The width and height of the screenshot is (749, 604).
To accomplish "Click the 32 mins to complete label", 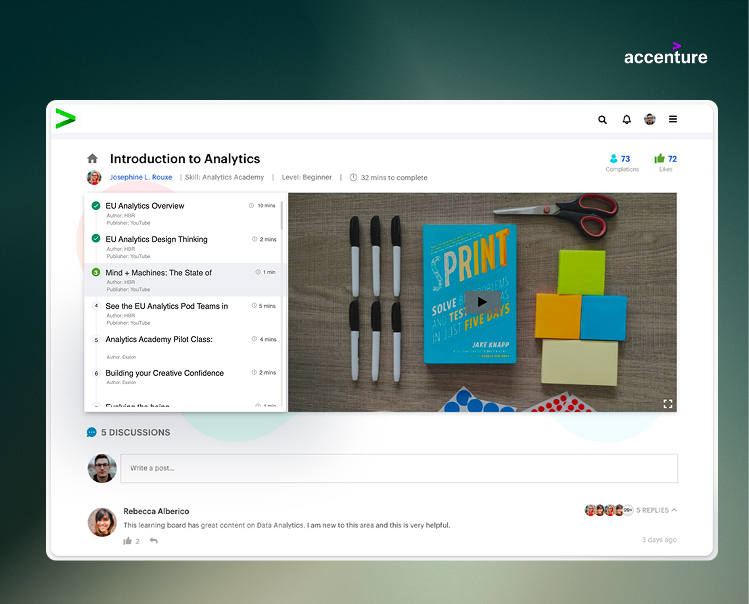I will click(394, 177).
